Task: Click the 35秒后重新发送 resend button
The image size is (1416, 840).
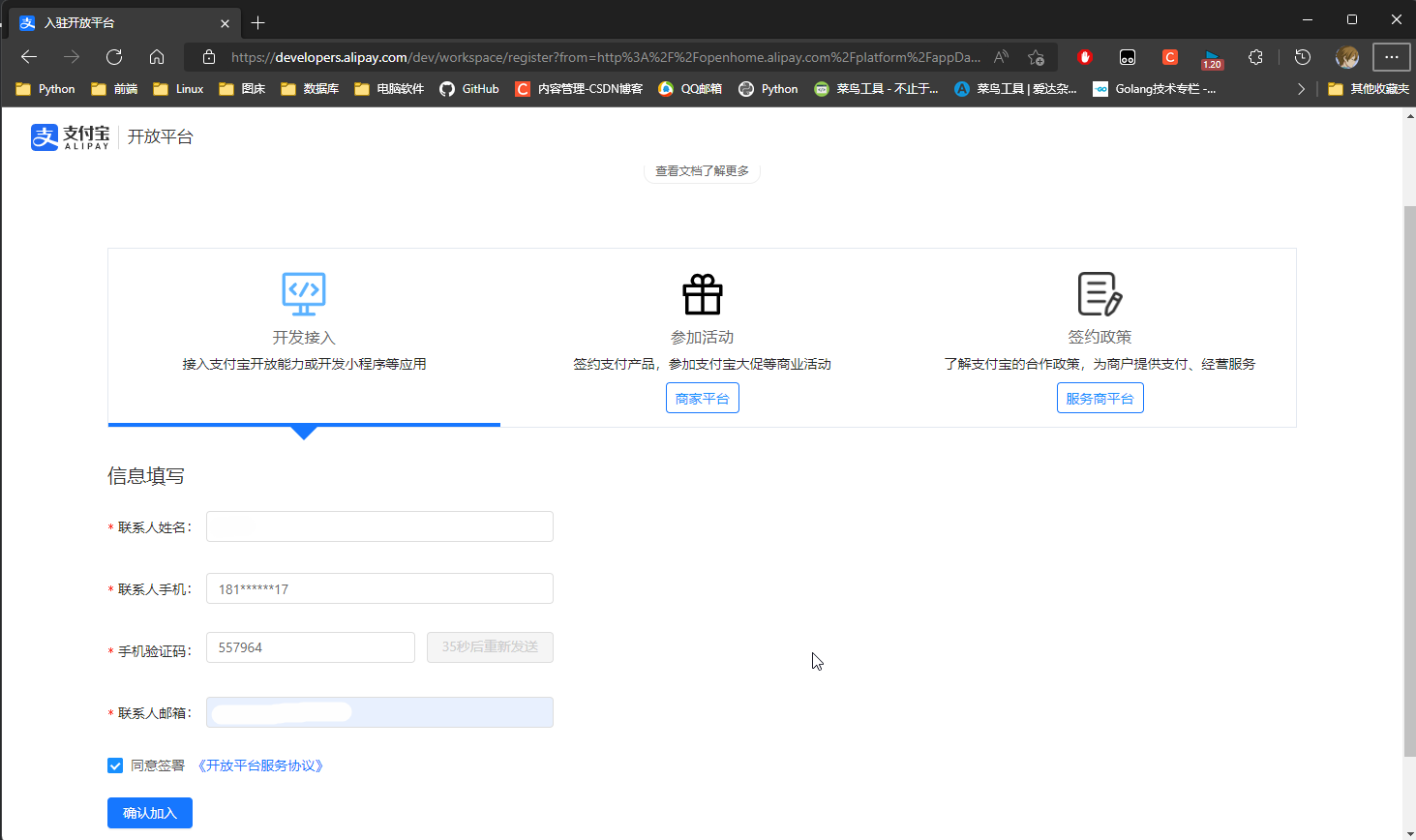Action: [490, 647]
